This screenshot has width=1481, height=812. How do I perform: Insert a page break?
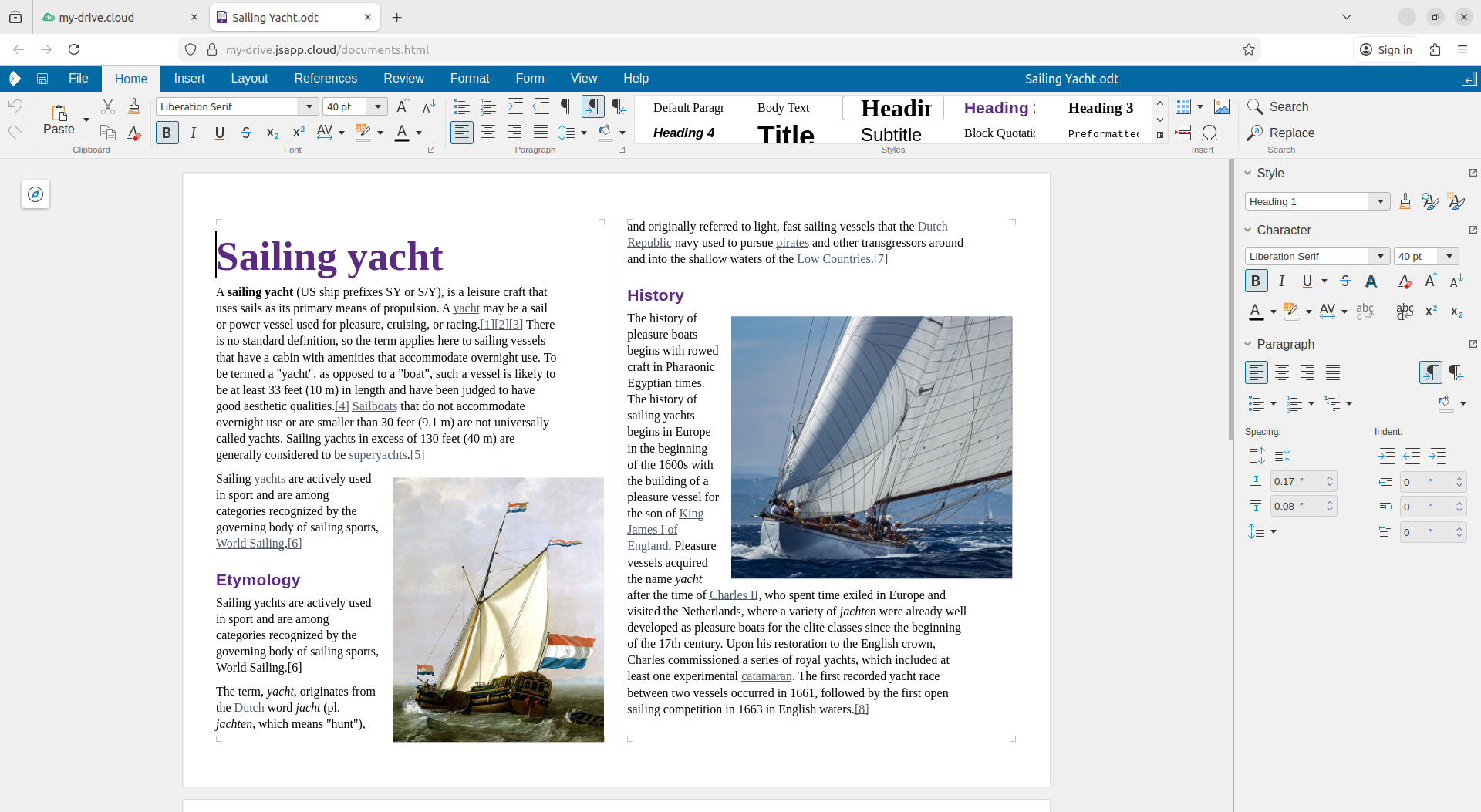tap(1183, 133)
